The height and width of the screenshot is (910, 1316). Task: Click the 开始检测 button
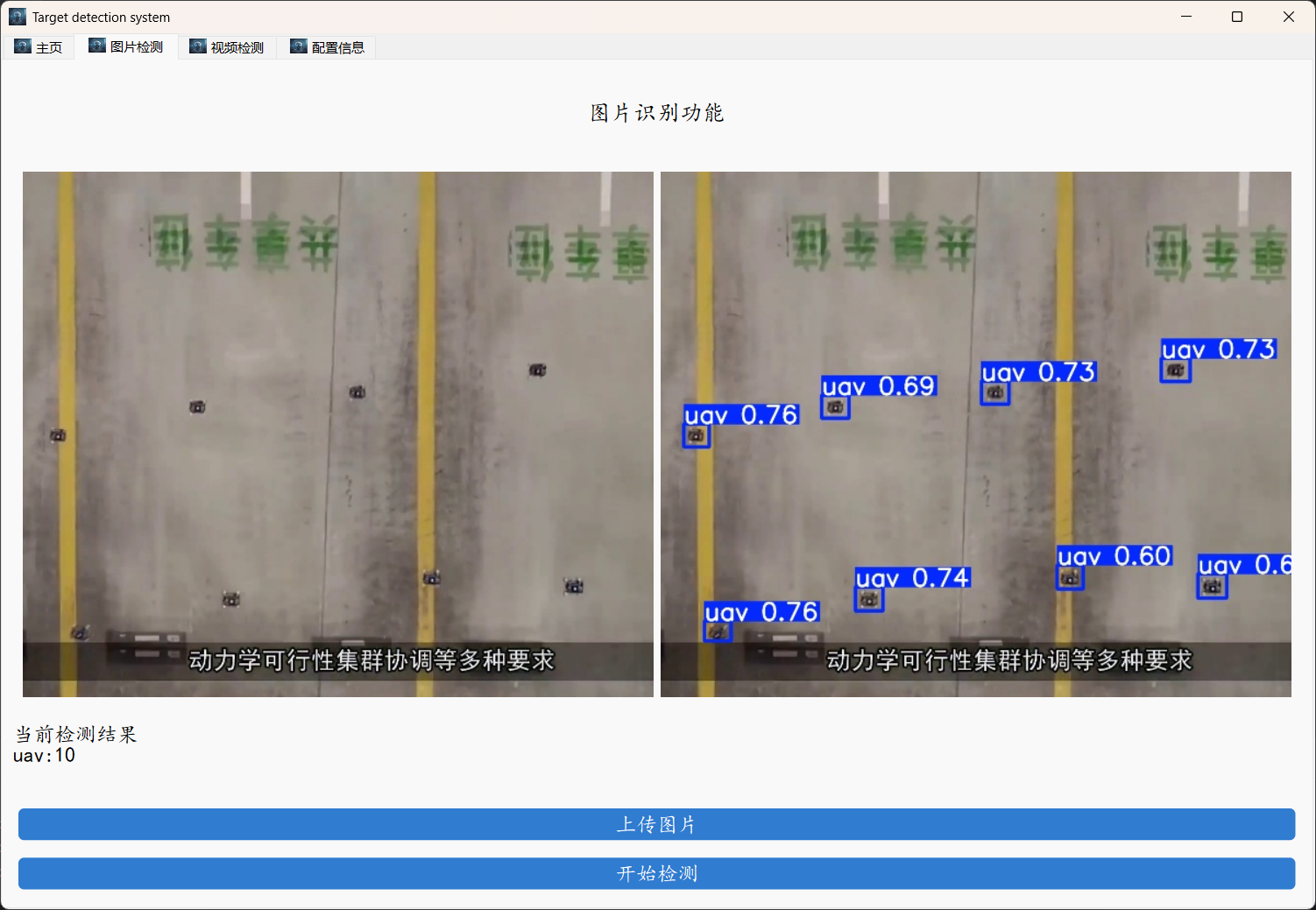point(656,873)
